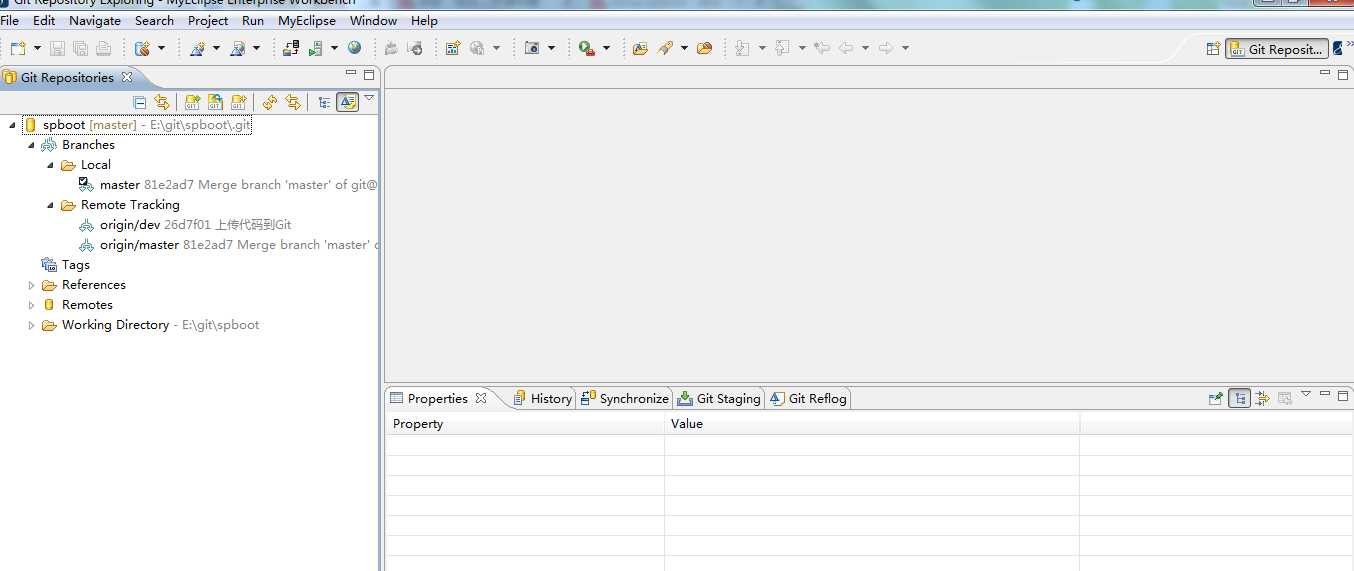Open the Properties view menu triangle
The width and height of the screenshot is (1354, 571).
1305,394
